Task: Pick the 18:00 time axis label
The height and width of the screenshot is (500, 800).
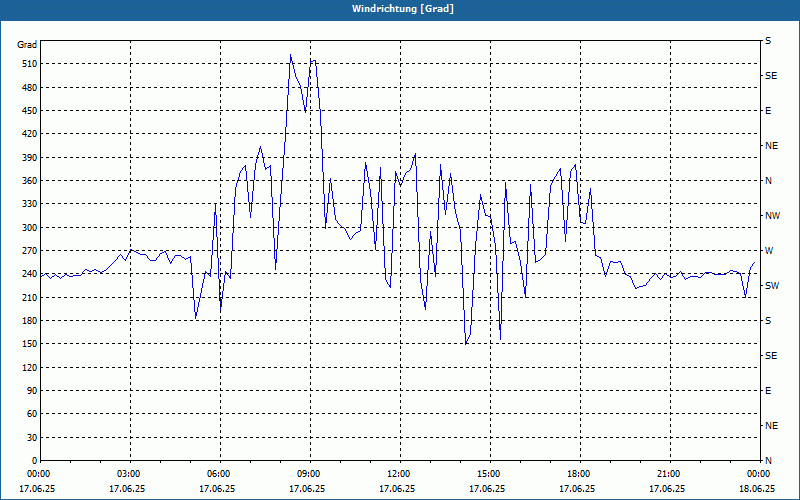Action: click(577, 473)
